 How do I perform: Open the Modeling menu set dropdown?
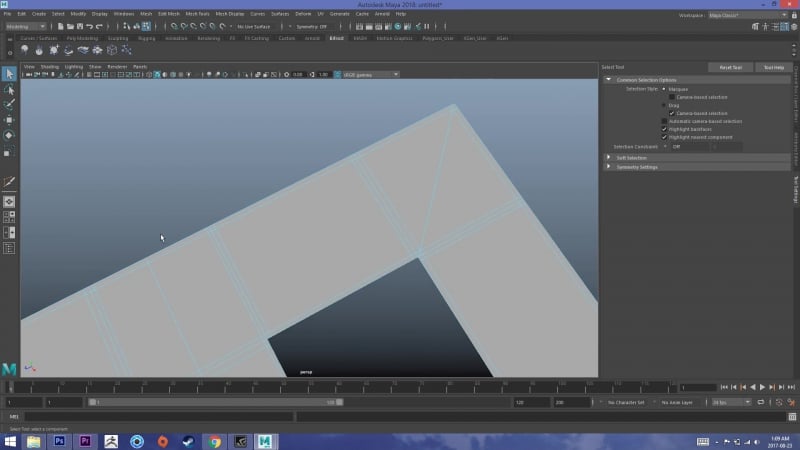pyautogui.click(x=25, y=27)
